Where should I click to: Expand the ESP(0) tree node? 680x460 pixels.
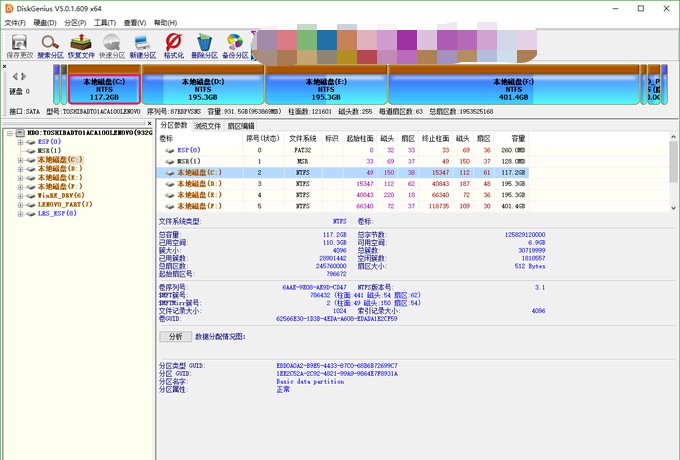click(20, 143)
